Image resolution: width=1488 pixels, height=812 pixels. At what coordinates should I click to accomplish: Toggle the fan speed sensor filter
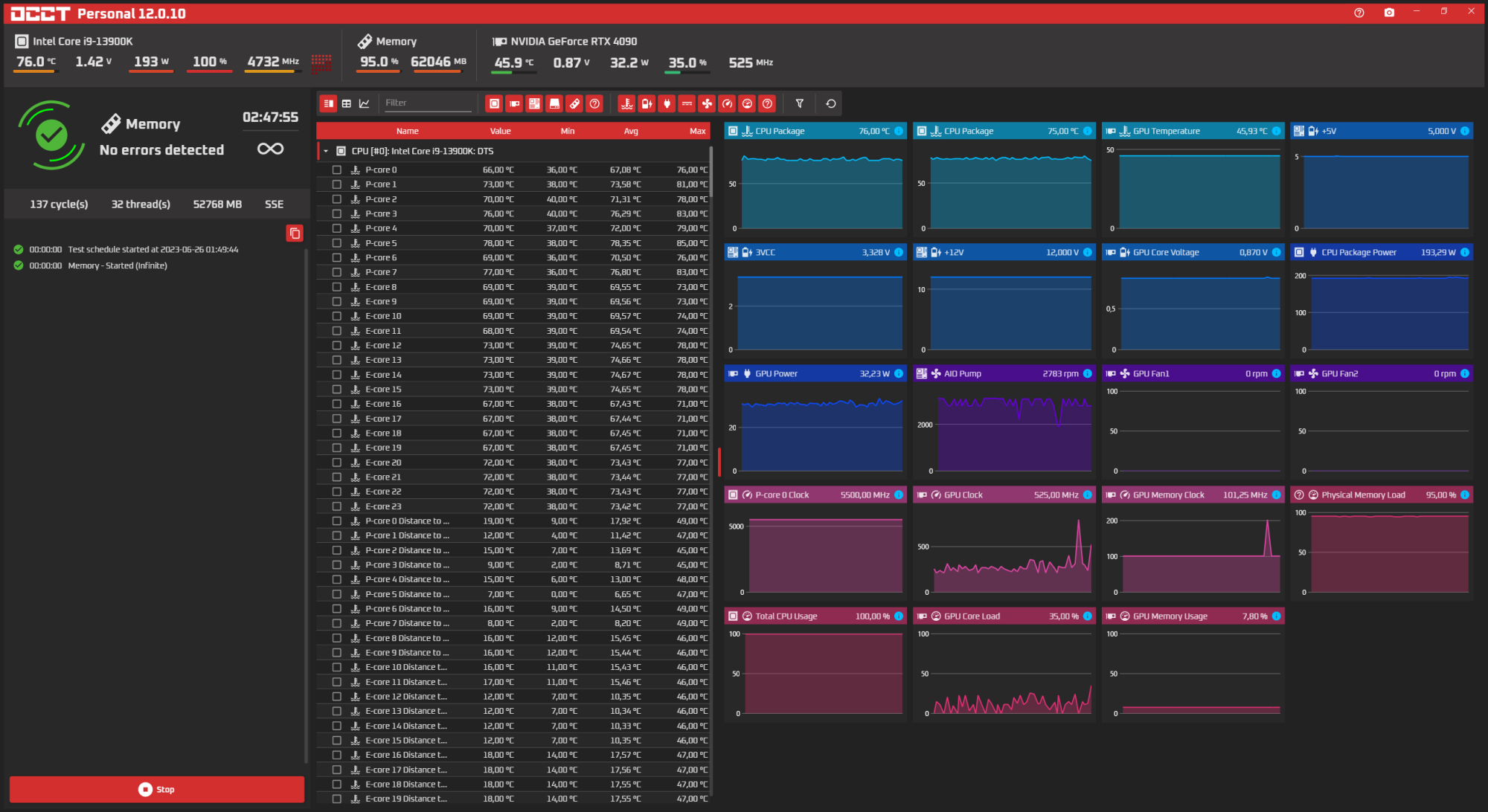coord(708,103)
